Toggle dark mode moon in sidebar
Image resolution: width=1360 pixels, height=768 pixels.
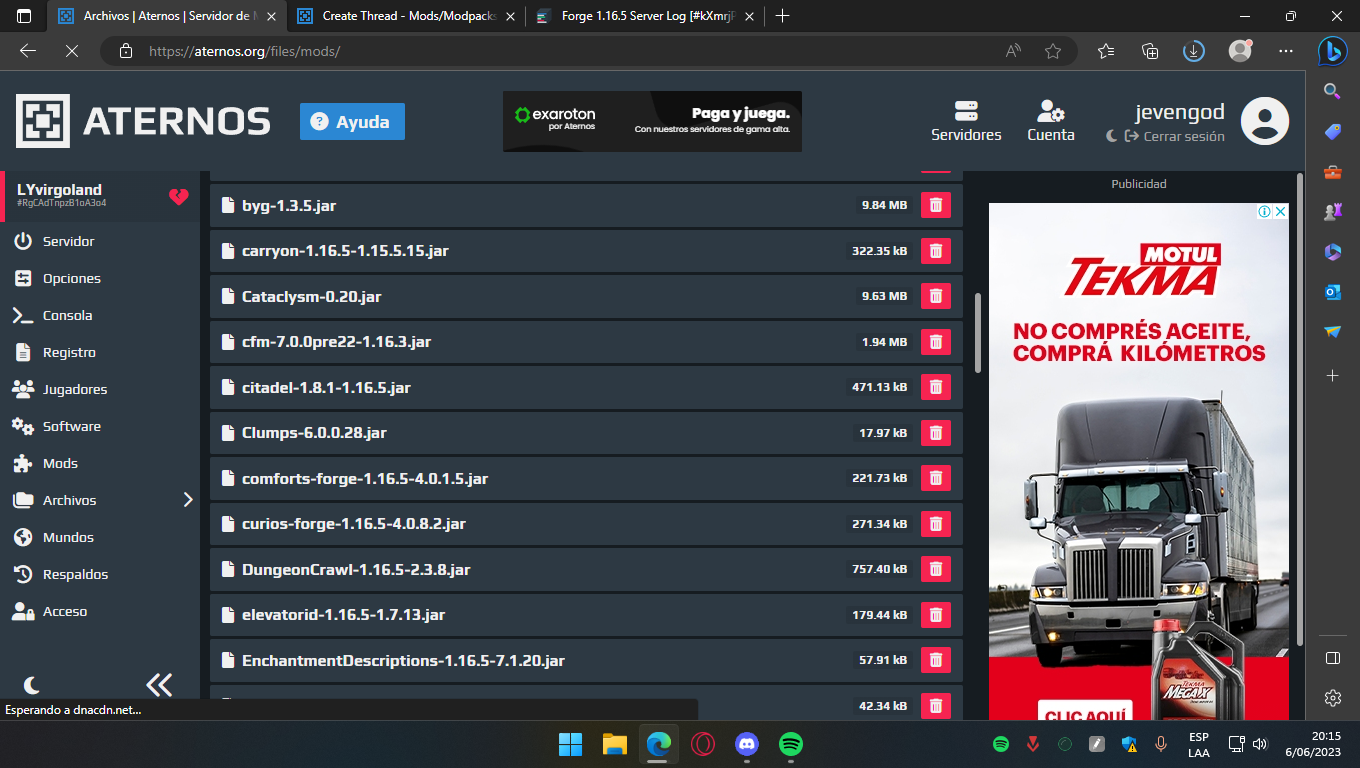pos(32,685)
